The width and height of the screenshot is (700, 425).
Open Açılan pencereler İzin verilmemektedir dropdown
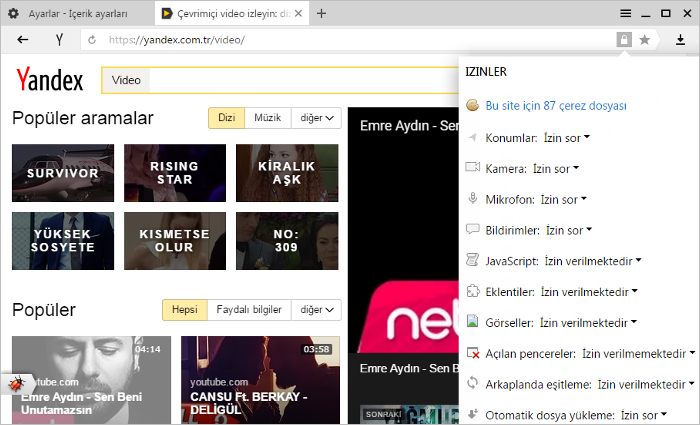(x=639, y=354)
